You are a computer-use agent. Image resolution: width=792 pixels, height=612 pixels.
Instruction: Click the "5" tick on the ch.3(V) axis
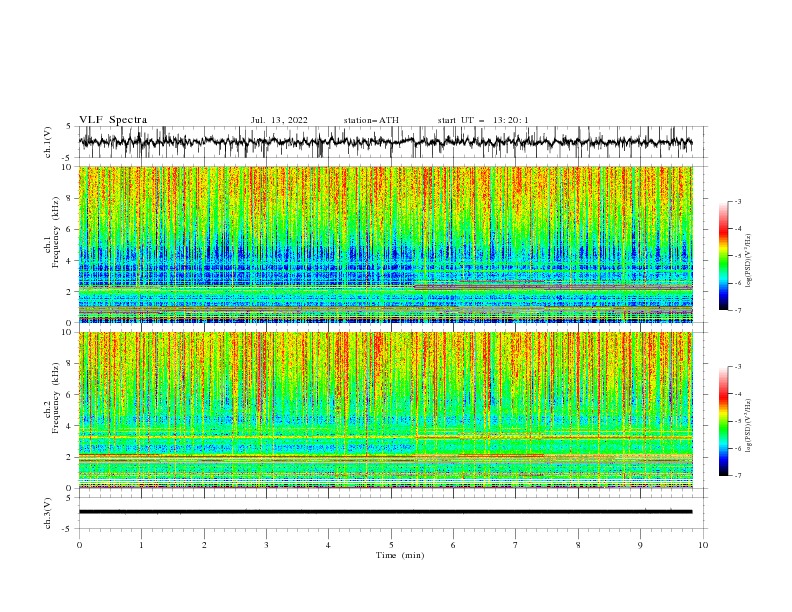[69, 497]
